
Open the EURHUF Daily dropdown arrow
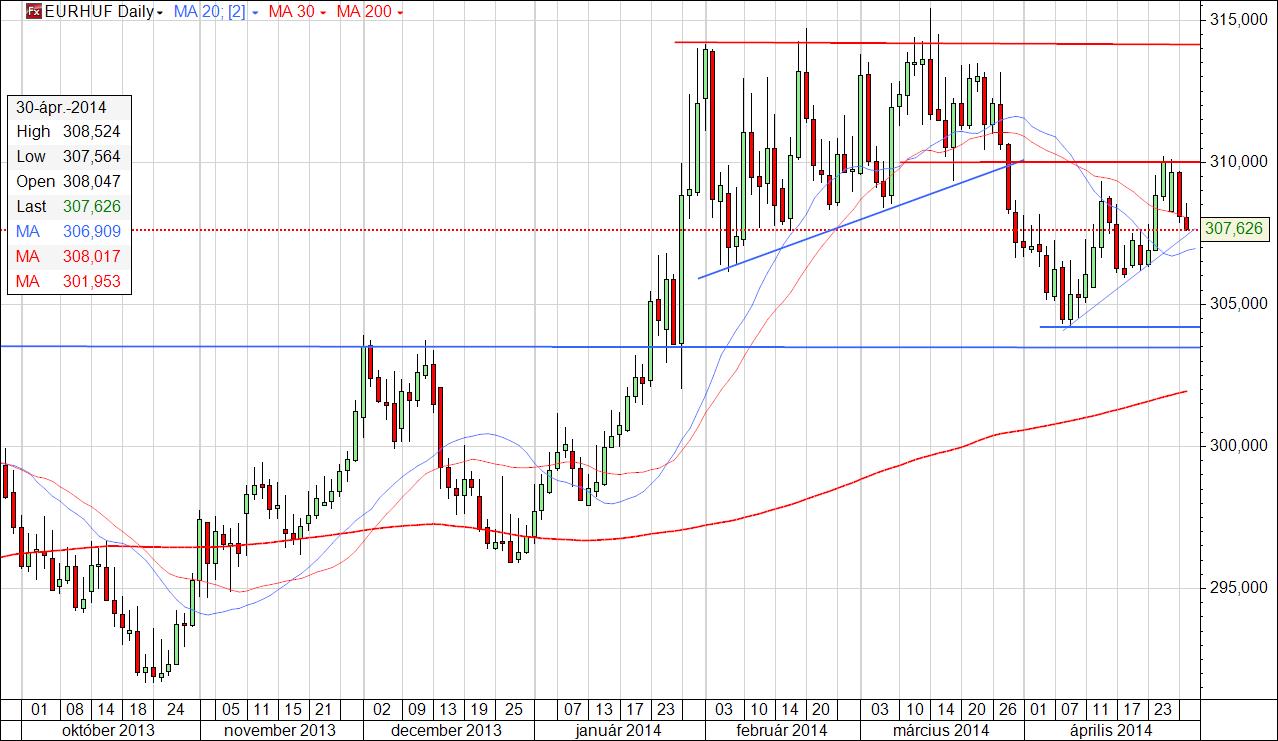pyautogui.click(x=161, y=13)
